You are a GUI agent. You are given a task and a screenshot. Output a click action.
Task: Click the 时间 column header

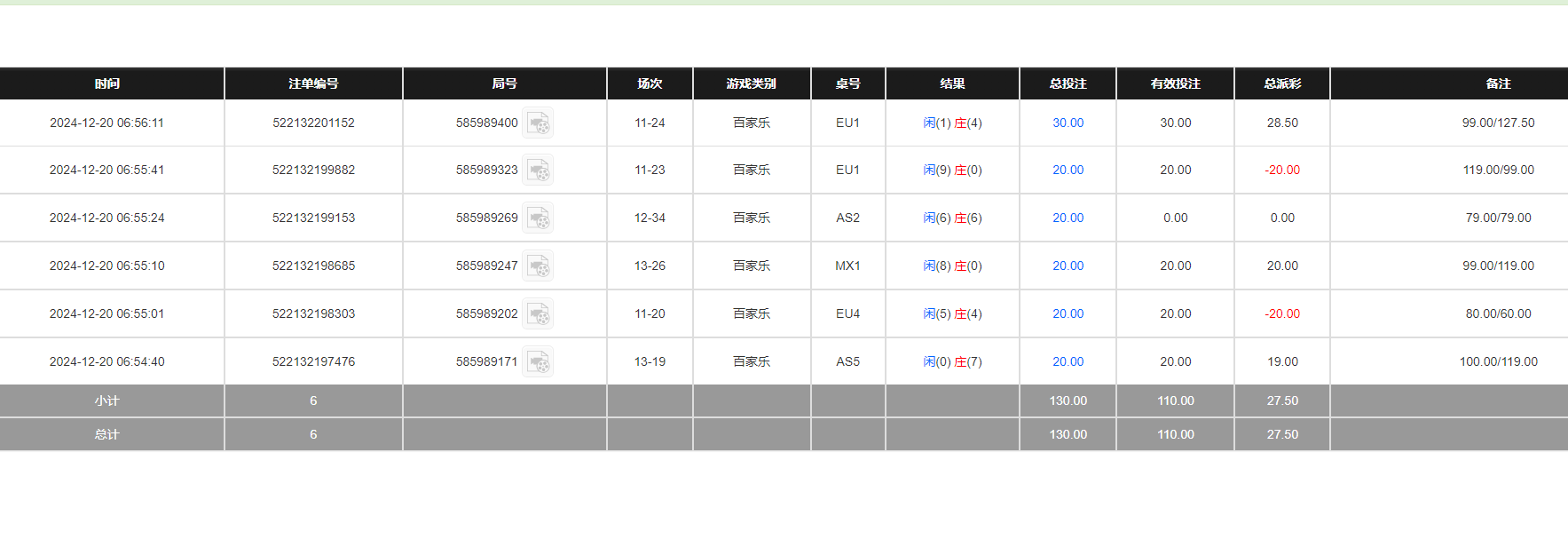coord(107,83)
